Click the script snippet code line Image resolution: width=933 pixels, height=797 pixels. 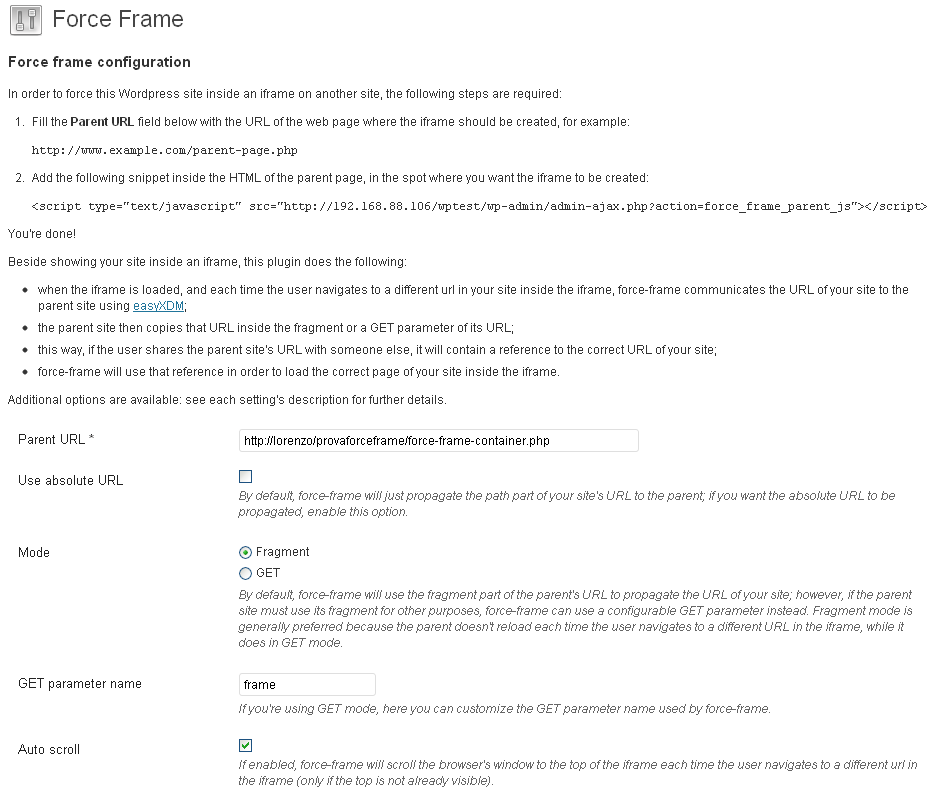coord(479,207)
